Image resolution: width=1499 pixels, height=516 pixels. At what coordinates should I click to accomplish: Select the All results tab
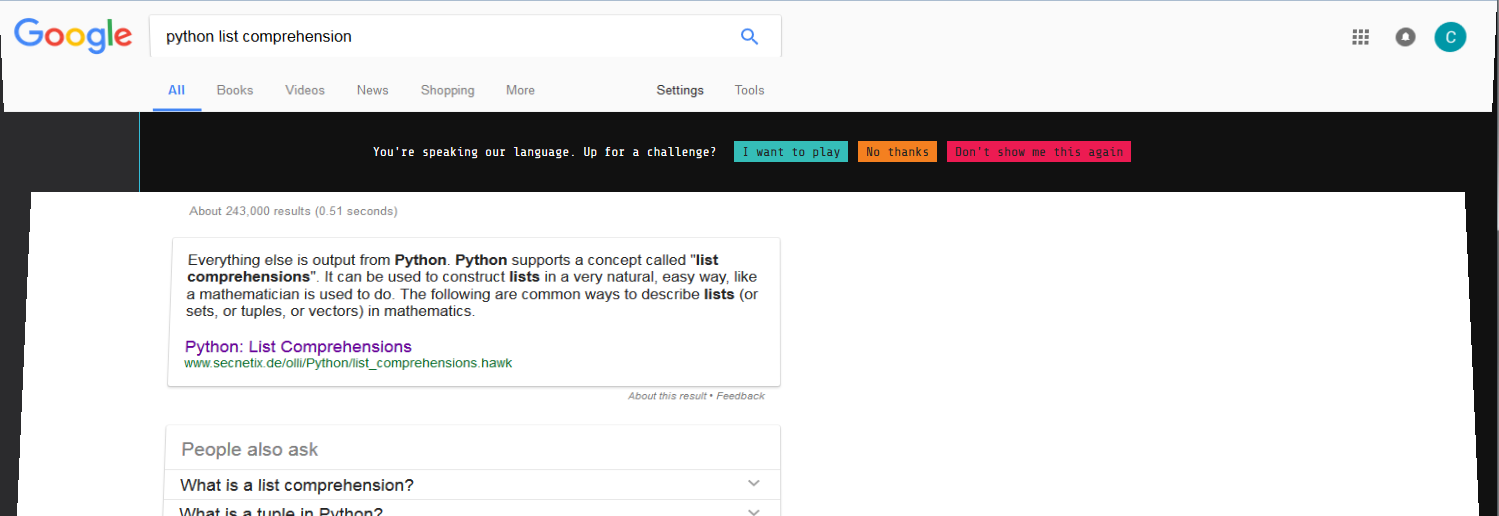coord(177,90)
